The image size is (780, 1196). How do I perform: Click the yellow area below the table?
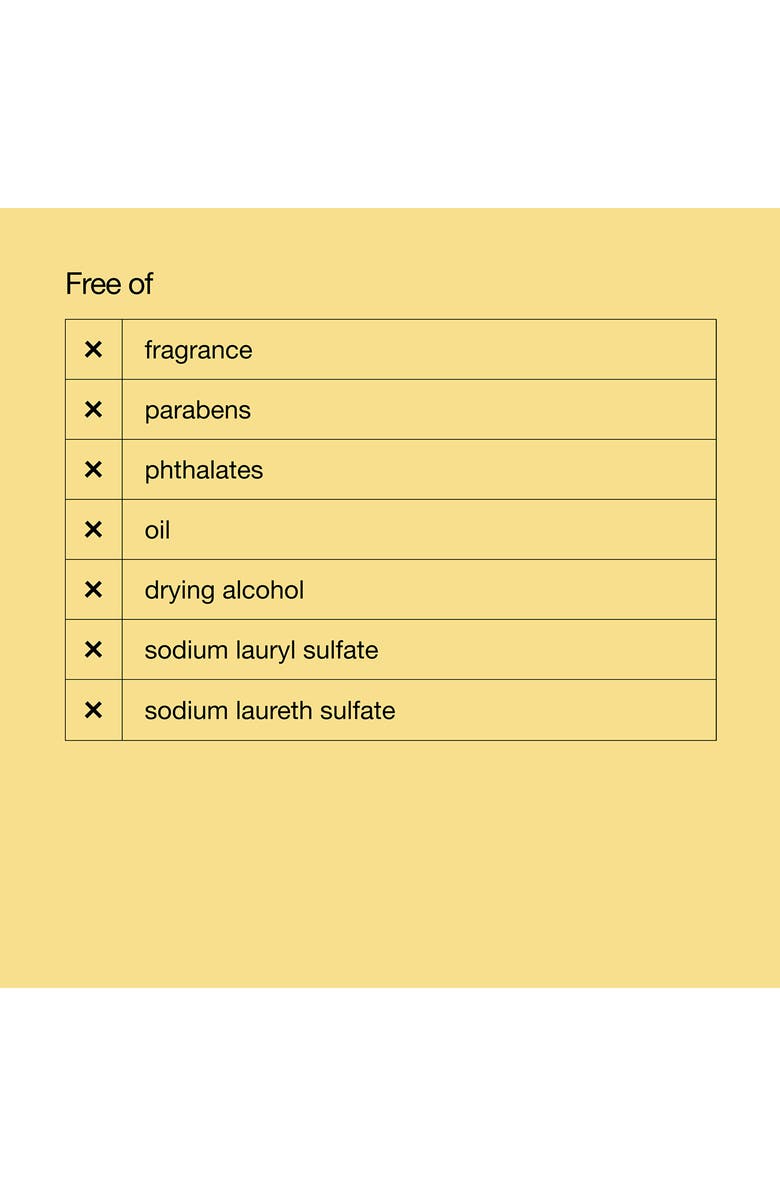390,860
